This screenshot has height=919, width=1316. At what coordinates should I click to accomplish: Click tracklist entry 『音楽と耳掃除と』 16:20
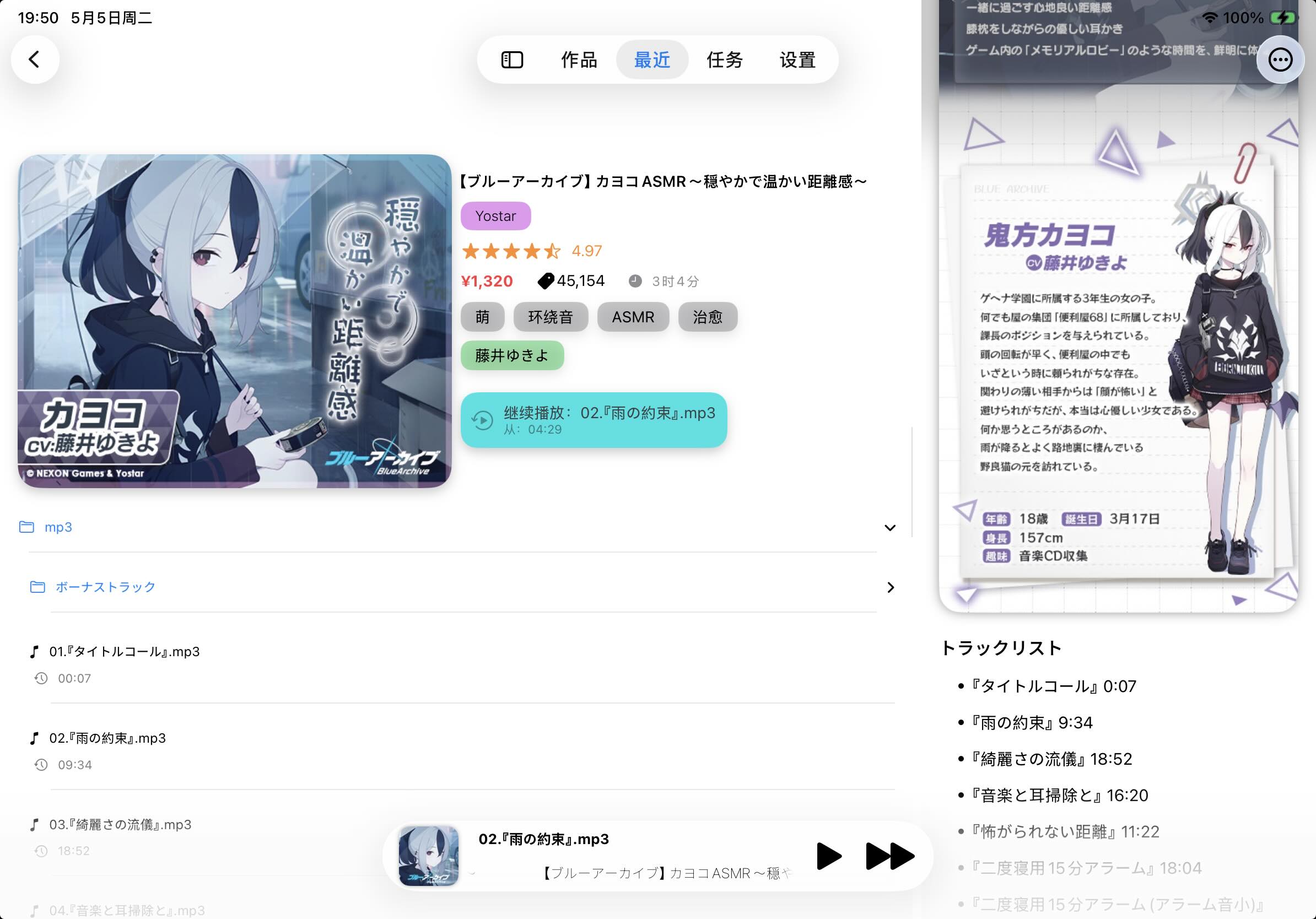pos(1059,796)
